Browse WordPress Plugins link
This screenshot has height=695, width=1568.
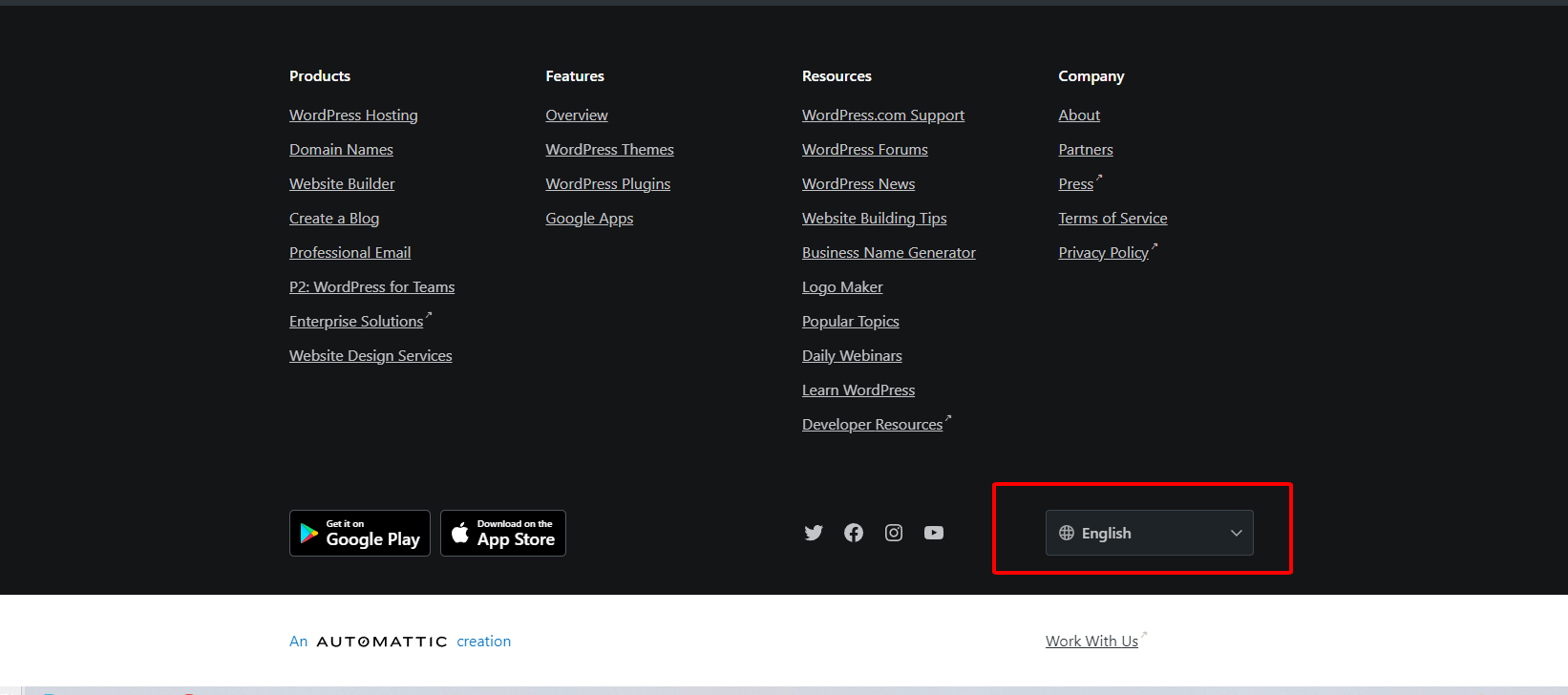[608, 184]
